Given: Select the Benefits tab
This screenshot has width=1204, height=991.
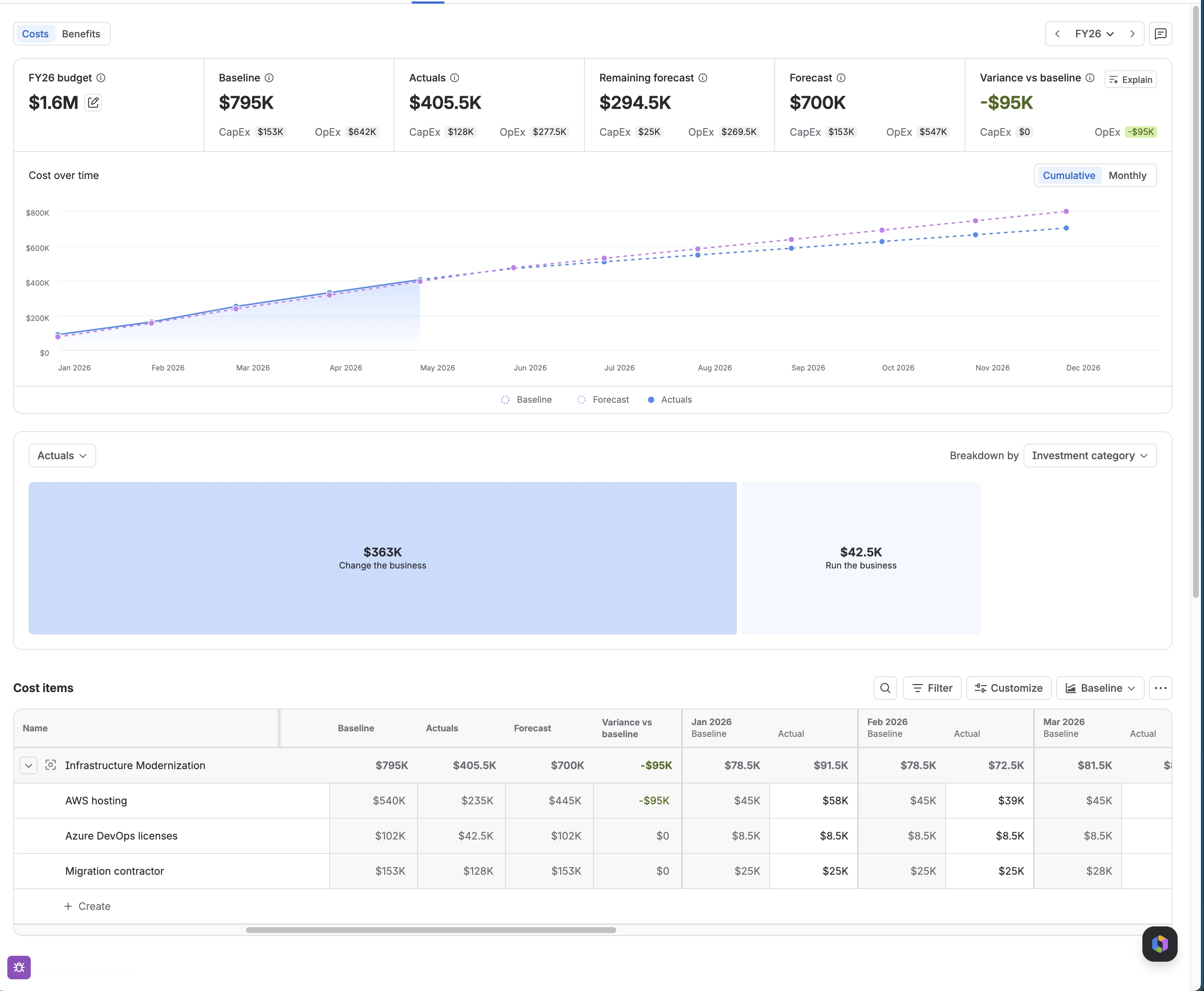Looking at the screenshot, I should (81, 34).
